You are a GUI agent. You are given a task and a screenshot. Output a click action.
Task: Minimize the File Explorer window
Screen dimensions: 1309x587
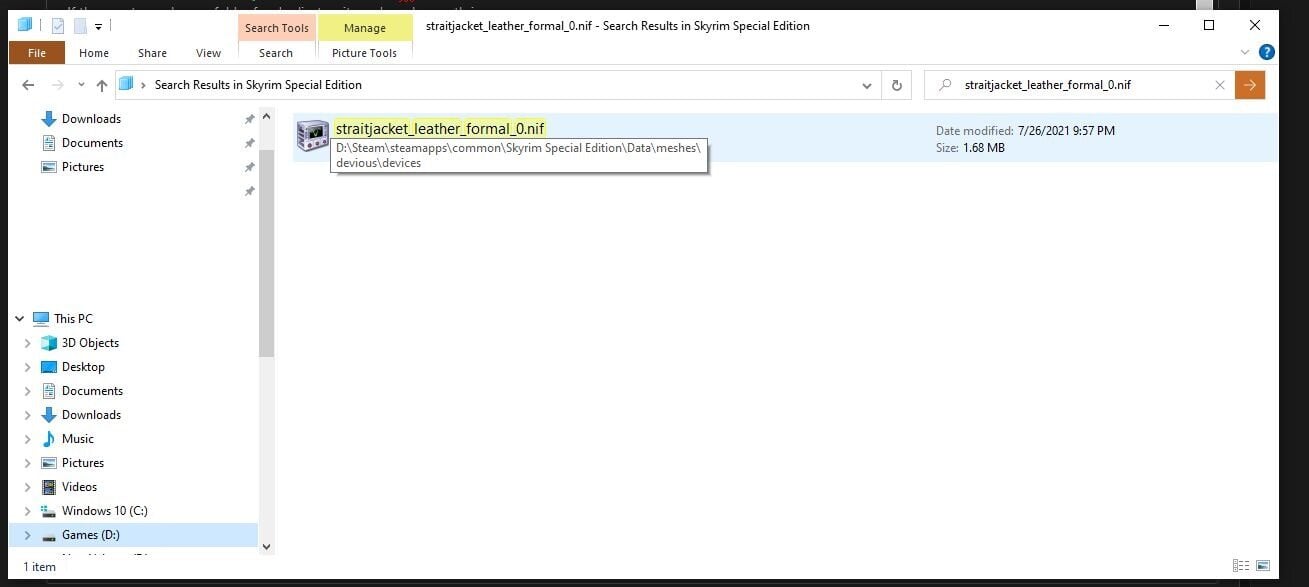pyautogui.click(x=1162, y=25)
